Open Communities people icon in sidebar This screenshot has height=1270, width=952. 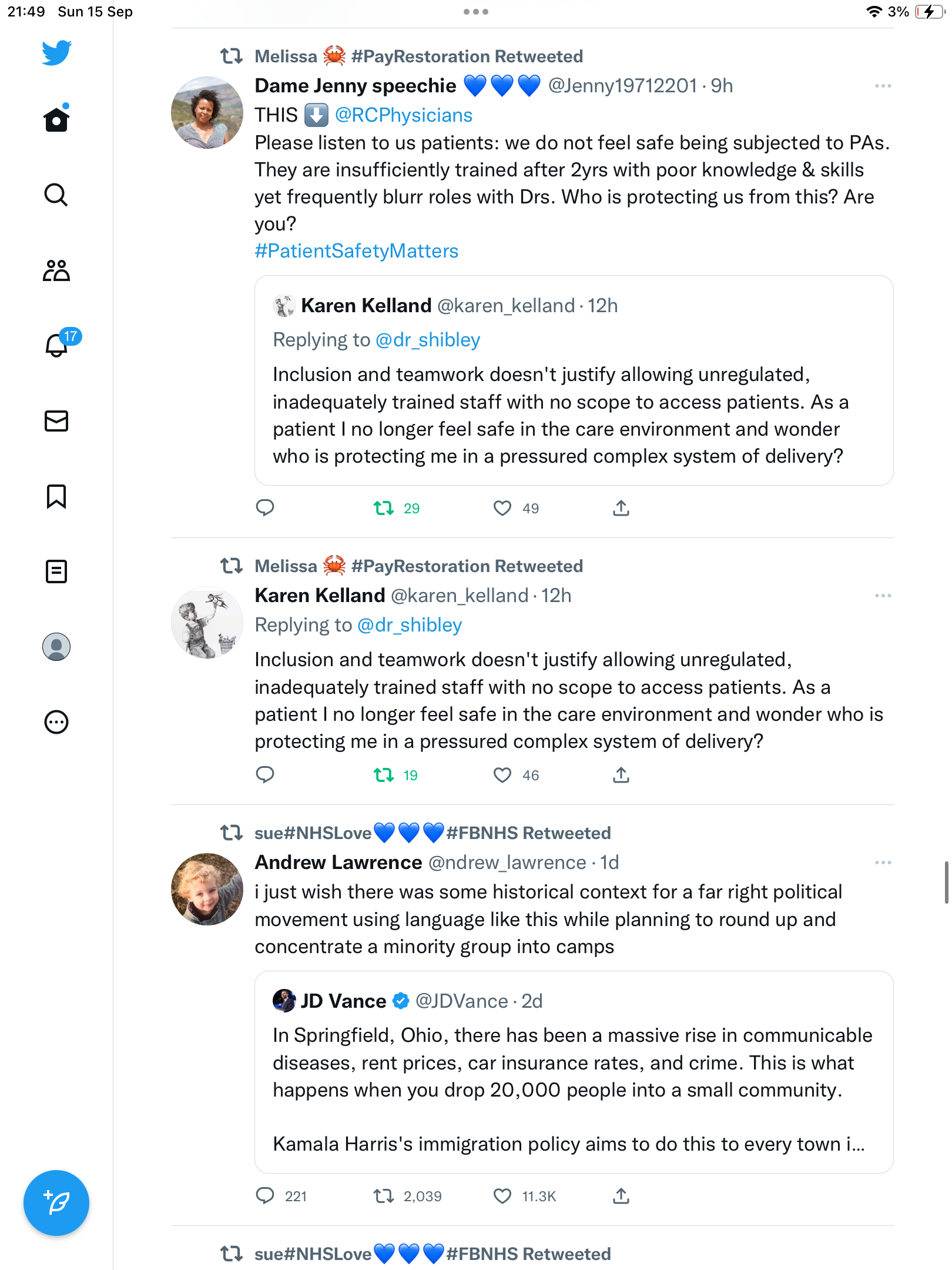point(56,270)
